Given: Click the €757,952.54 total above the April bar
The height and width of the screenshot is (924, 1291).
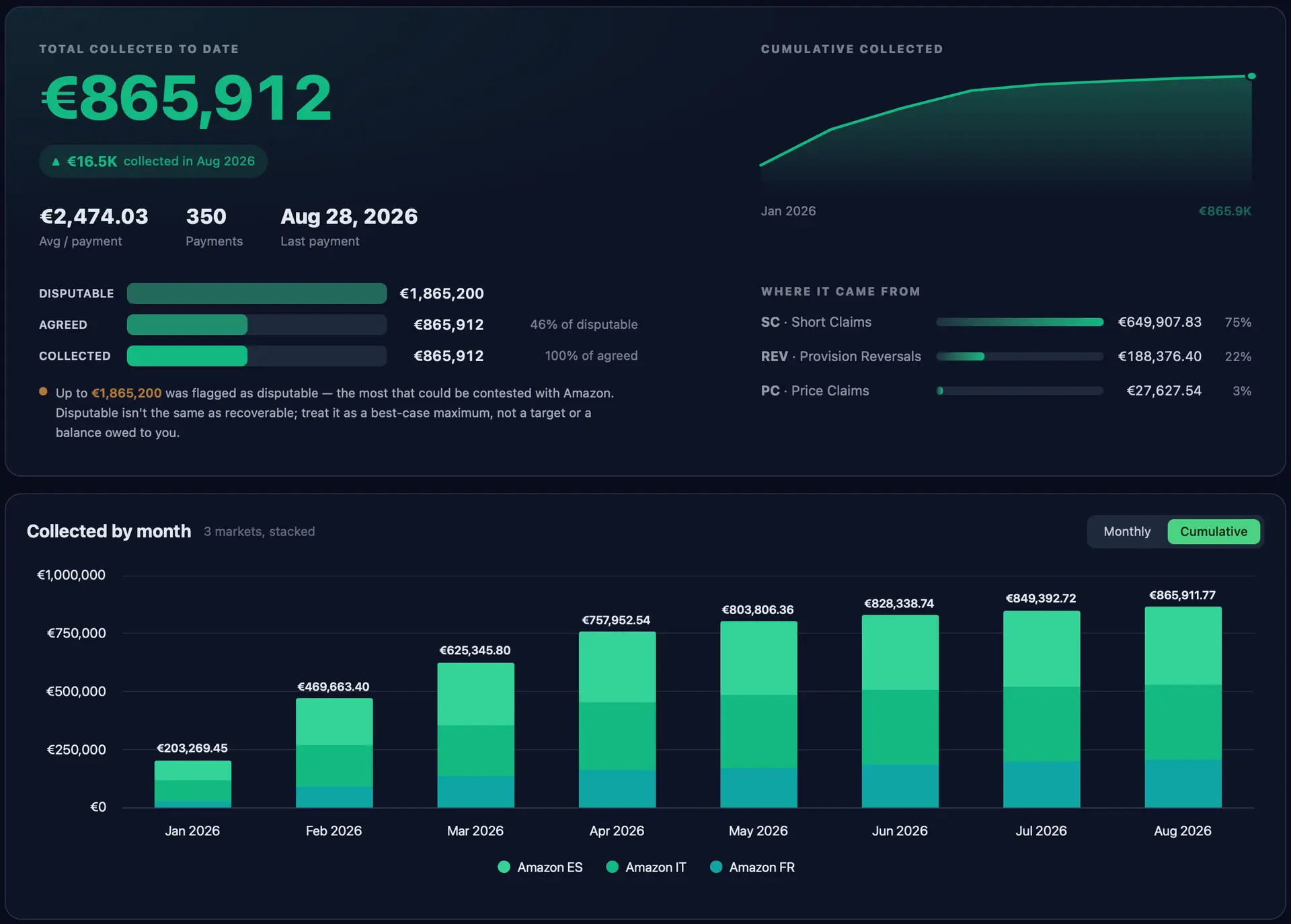Looking at the screenshot, I should click(616, 620).
